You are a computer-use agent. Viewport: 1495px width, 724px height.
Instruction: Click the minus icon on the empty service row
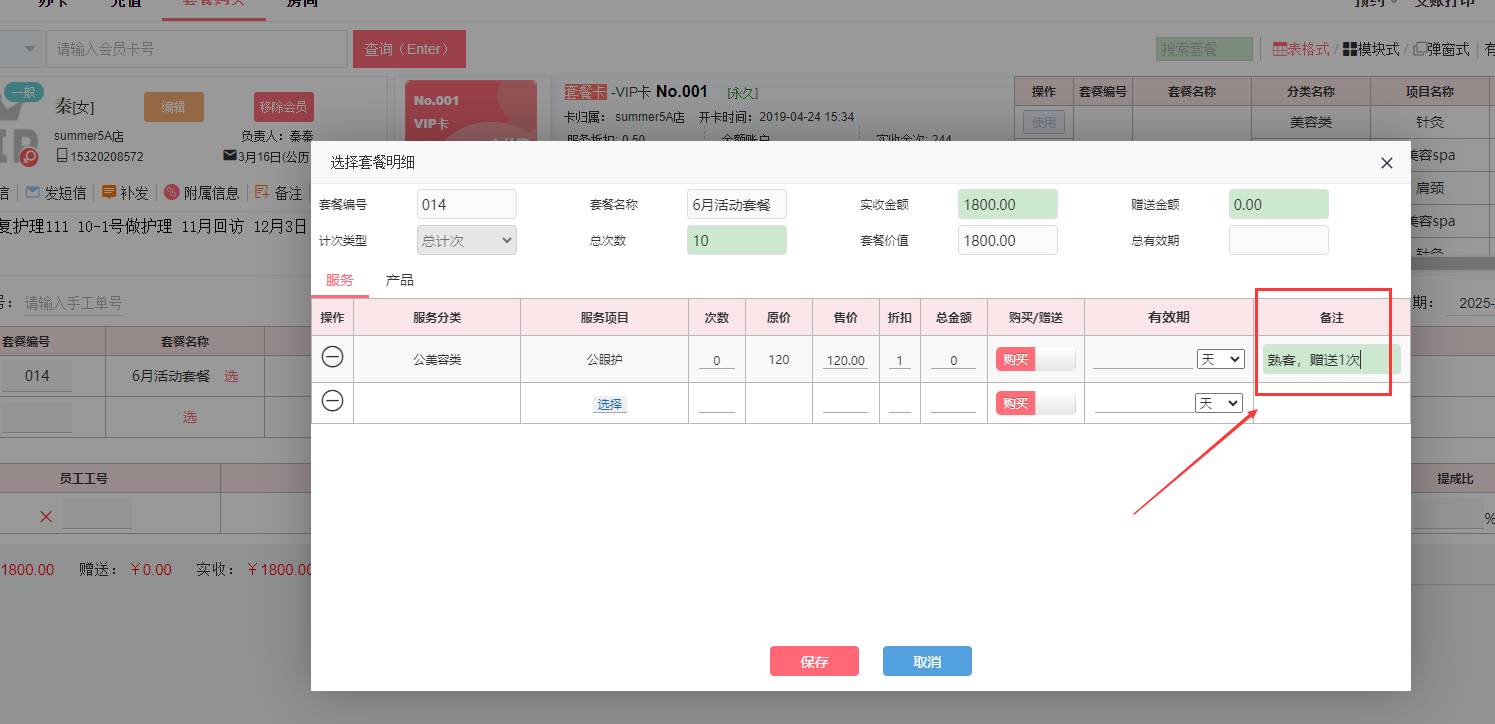tap(332, 401)
